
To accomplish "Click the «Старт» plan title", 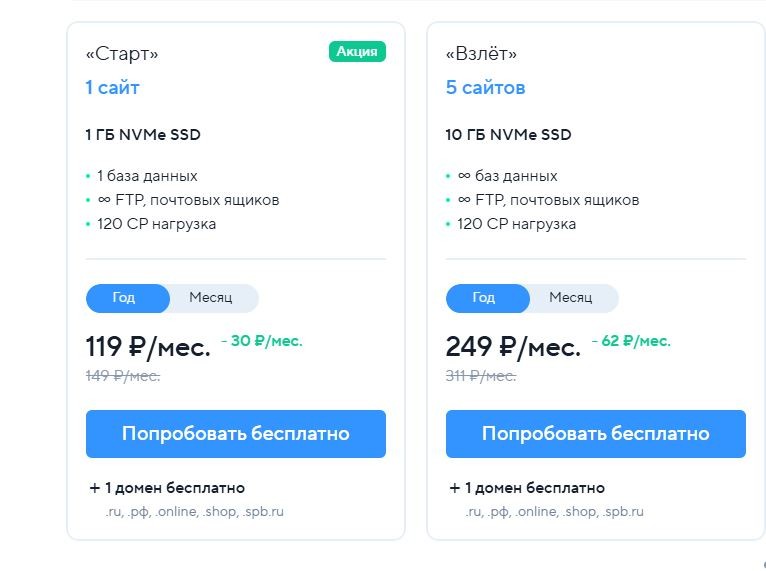I will pyautogui.click(x=122, y=53).
